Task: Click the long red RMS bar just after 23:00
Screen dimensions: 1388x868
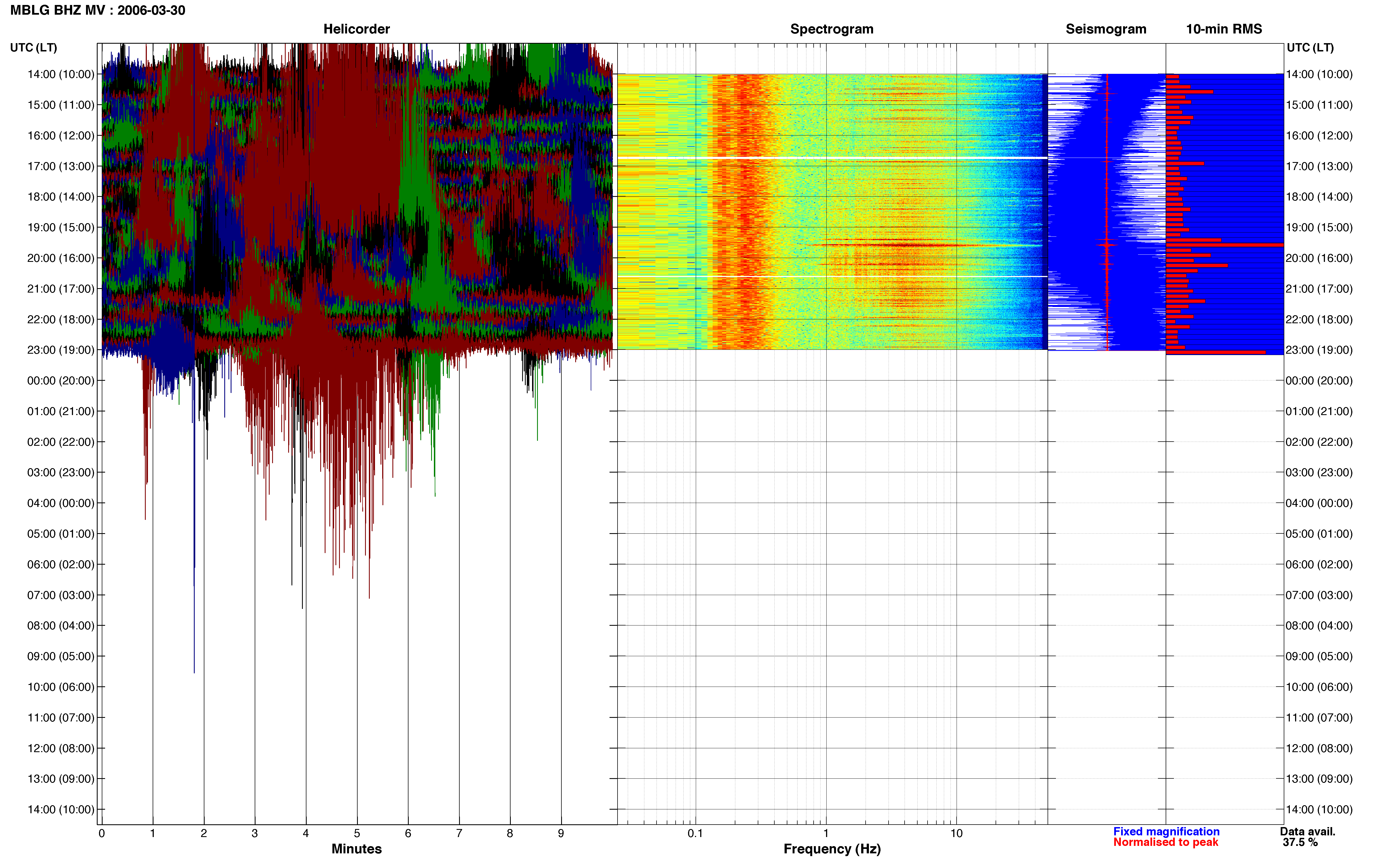Action: [1216, 352]
